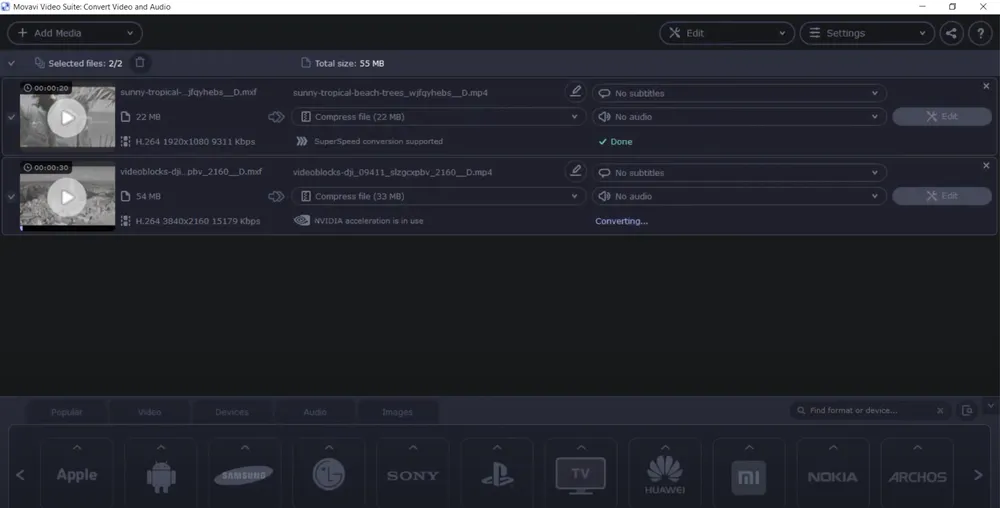This screenshot has height=508, width=1000.
Task: Show previous device presets with left arrow
Action: tap(20, 475)
